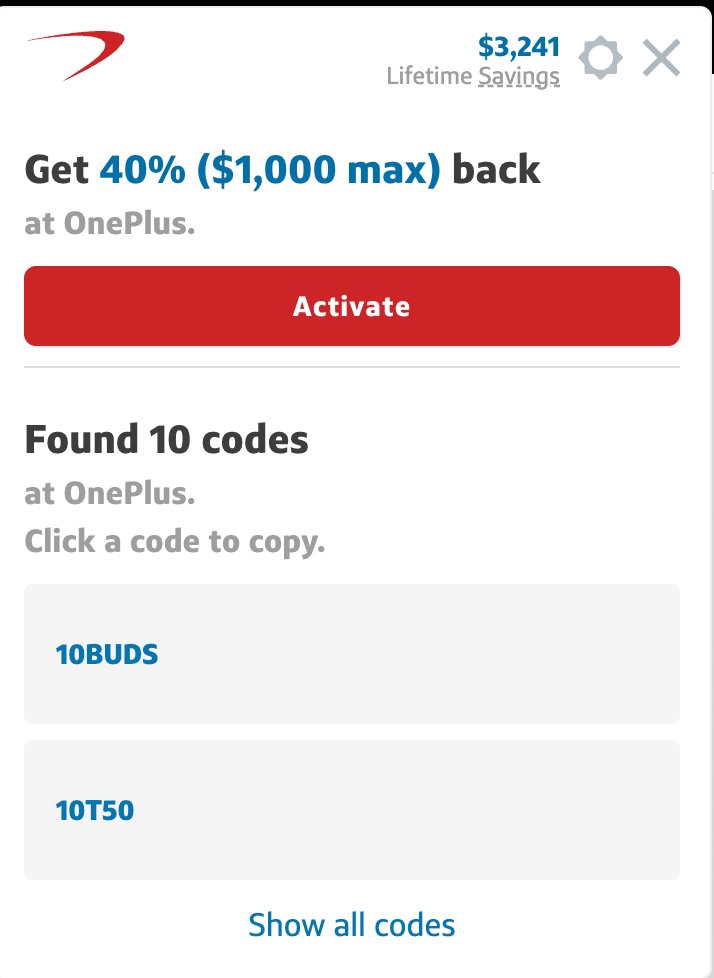Open settings with the gear icon
714x978 pixels.
tap(600, 58)
